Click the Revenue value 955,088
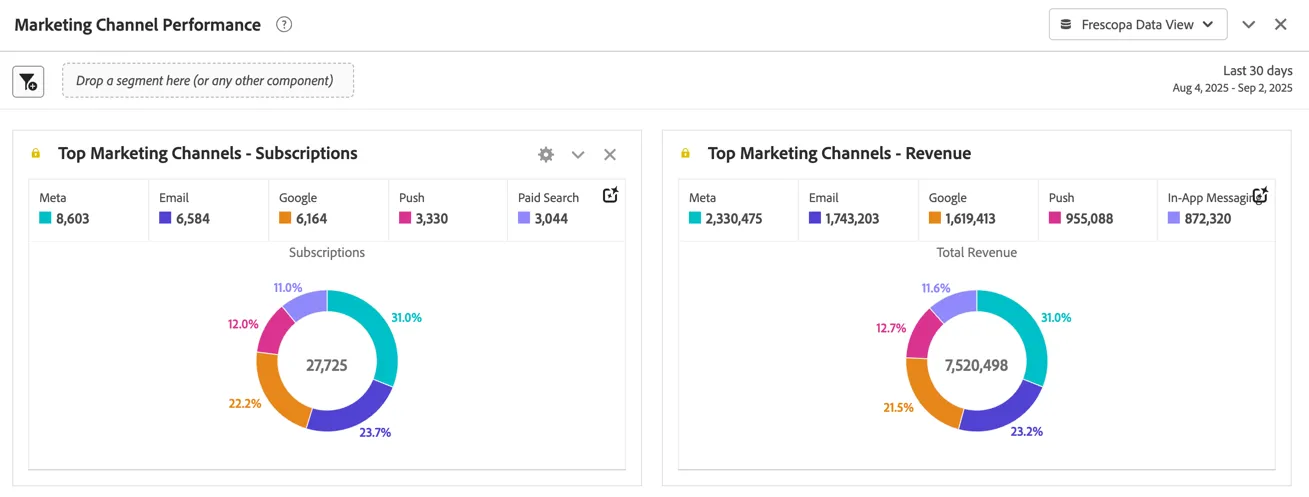This screenshot has height=497, width=1309. pyautogui.click(x=1089, y=218)
